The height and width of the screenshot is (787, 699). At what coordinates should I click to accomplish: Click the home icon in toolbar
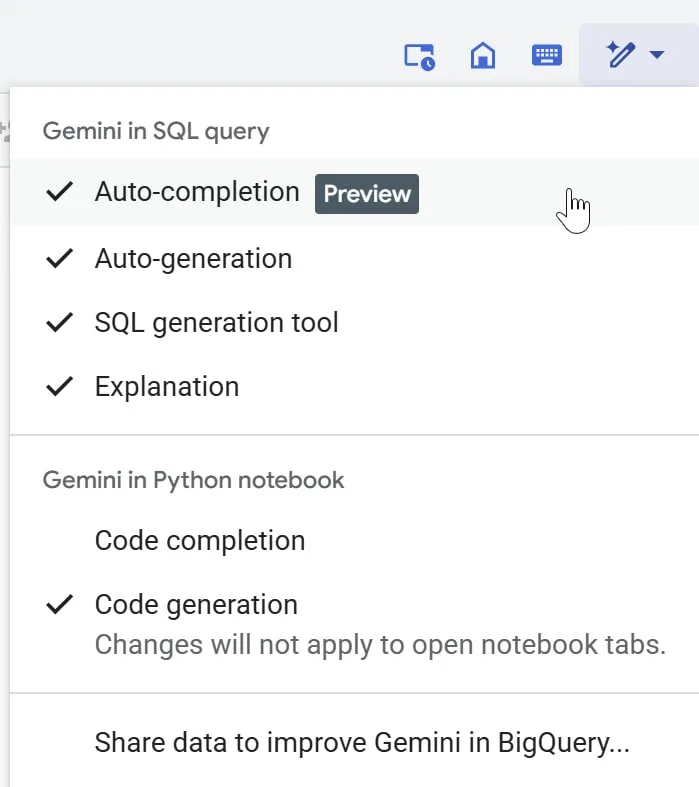coord(483,56)
